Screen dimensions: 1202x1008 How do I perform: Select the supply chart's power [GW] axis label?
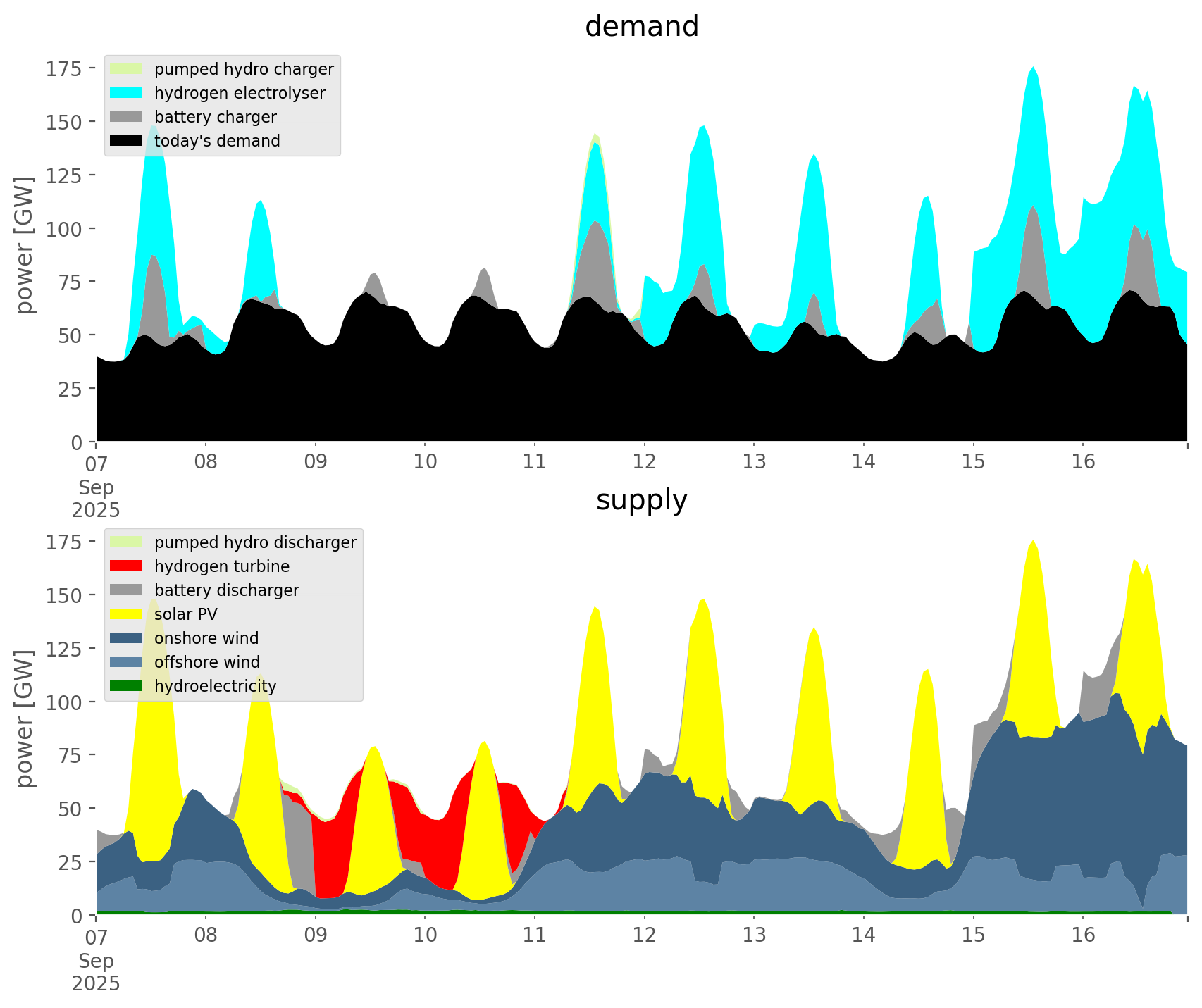tap(25, 718)
